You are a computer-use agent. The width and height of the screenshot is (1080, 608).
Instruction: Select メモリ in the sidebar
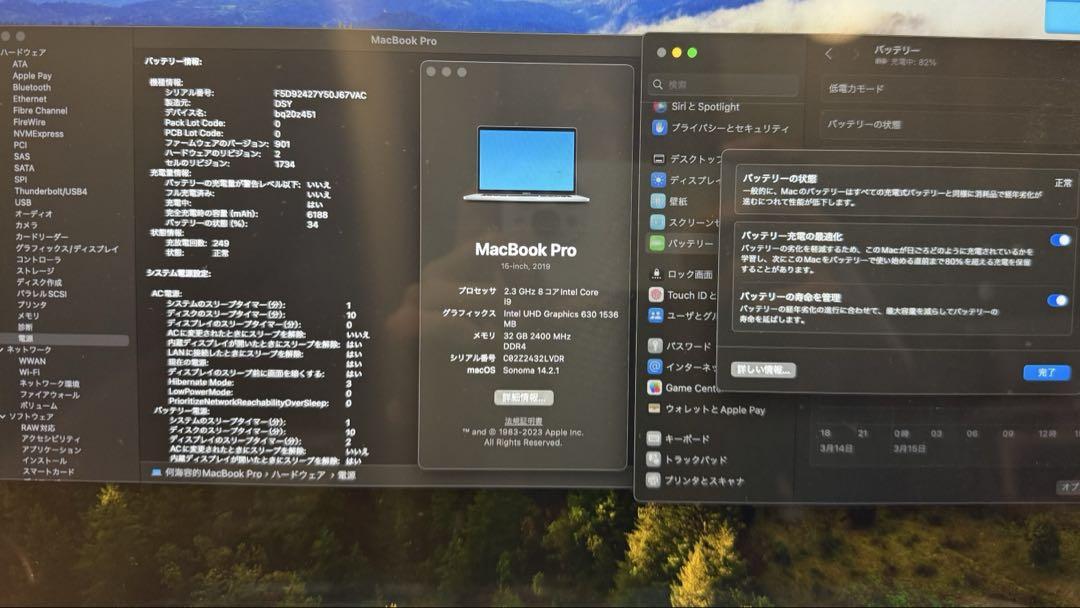28,315
